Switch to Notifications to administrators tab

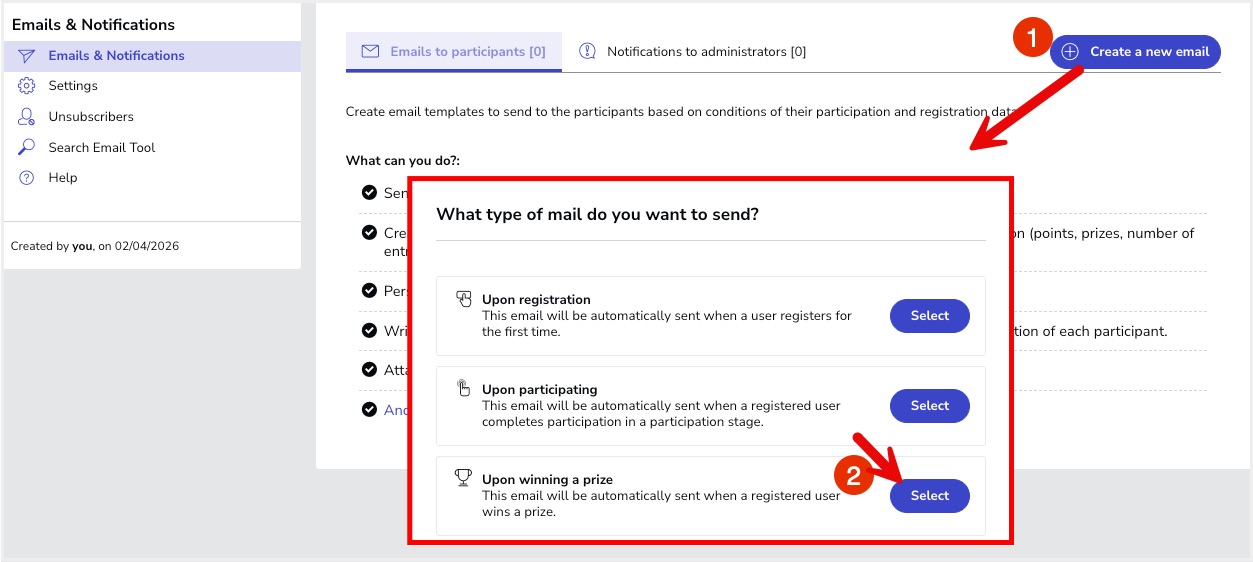coord(706,52)
